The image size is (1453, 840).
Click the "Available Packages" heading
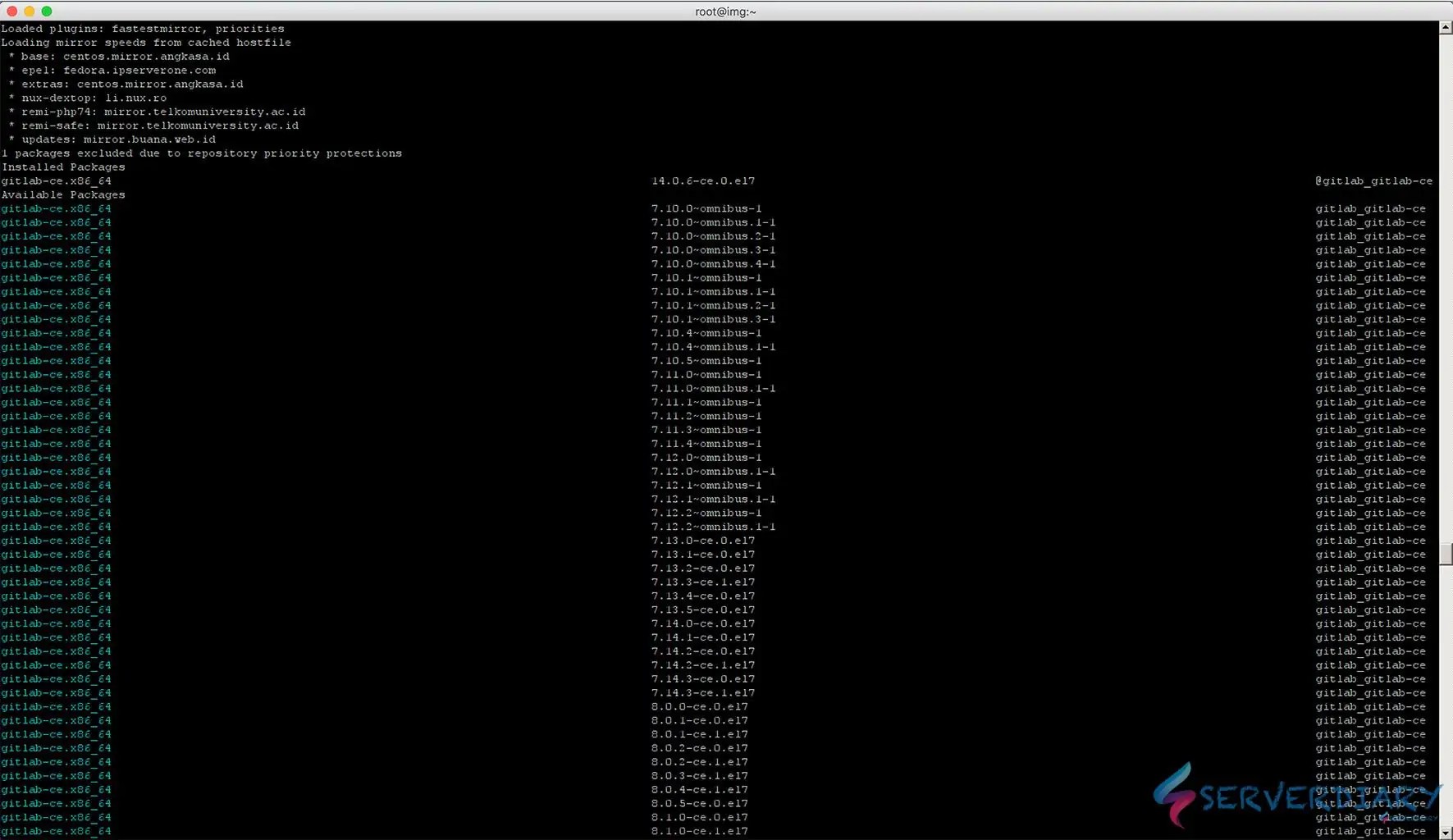[x=63, y=195]
